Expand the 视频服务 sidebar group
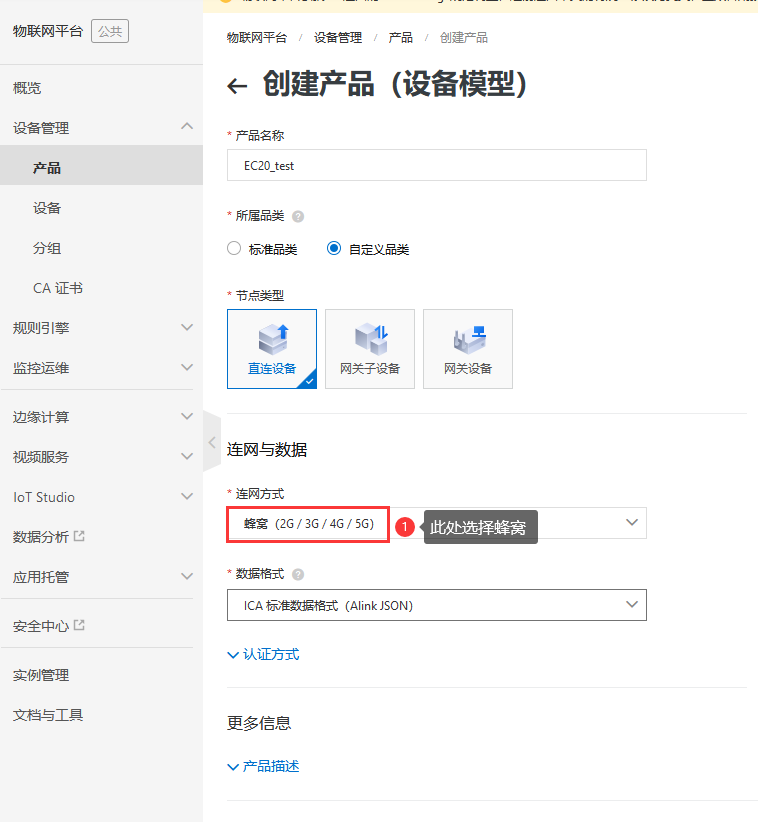This screenshot has height=822, width=758. click(187, 457)
